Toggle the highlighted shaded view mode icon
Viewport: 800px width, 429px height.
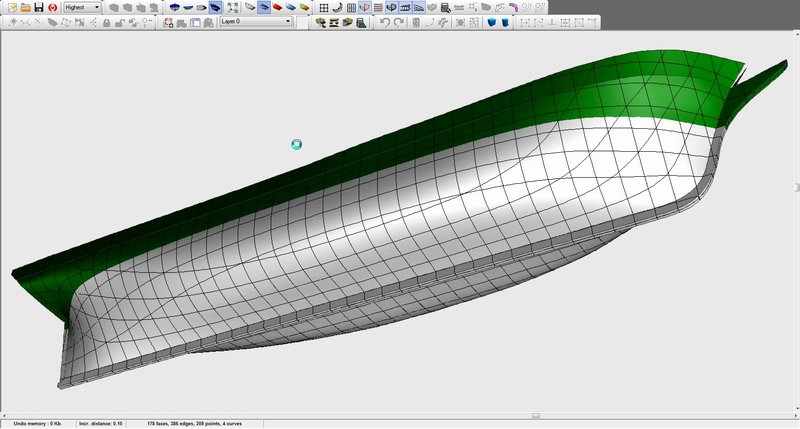click(264, 7)
